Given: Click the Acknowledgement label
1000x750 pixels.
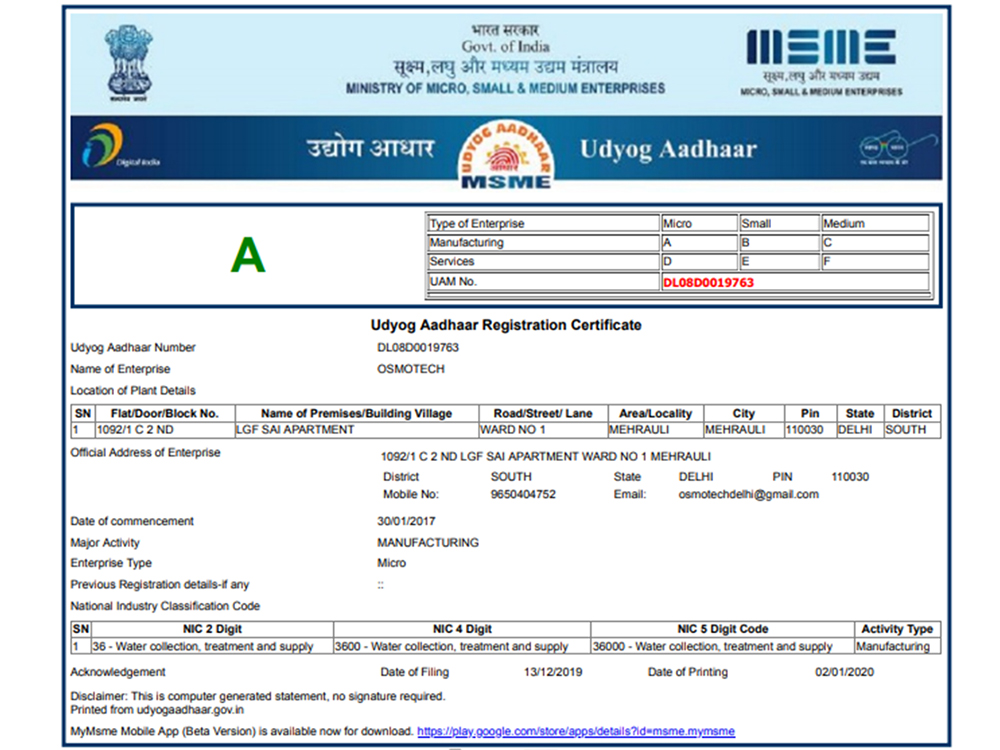Looking at the screenshot, I should (118, 672).
